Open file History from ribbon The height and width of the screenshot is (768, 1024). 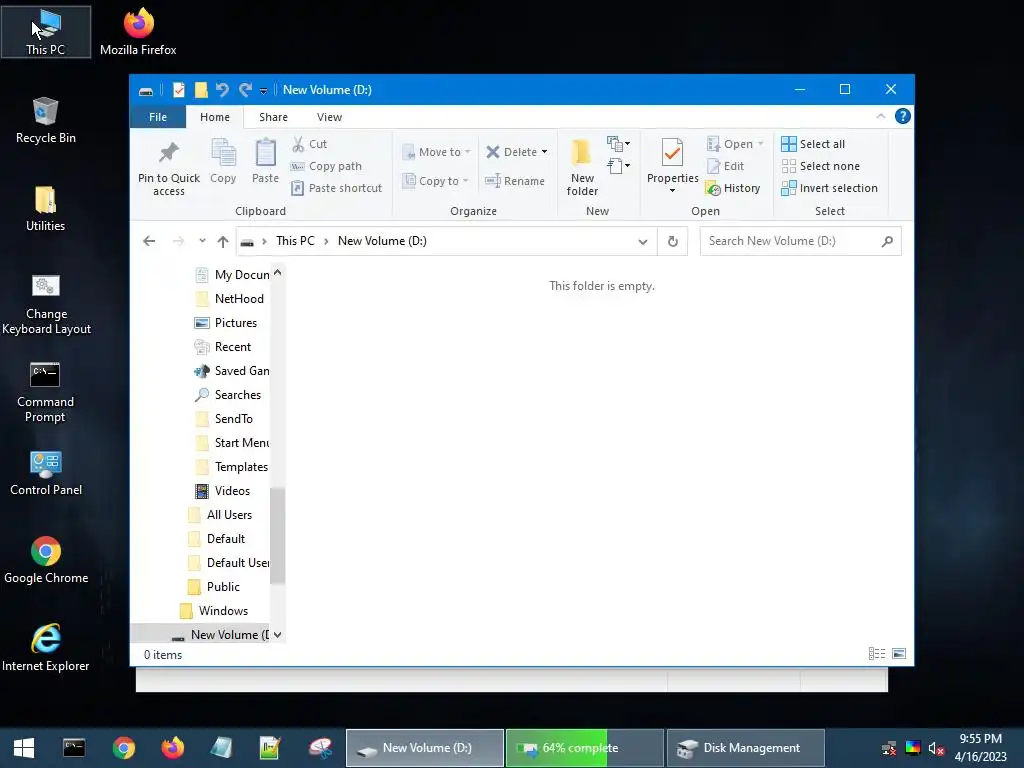733,188
